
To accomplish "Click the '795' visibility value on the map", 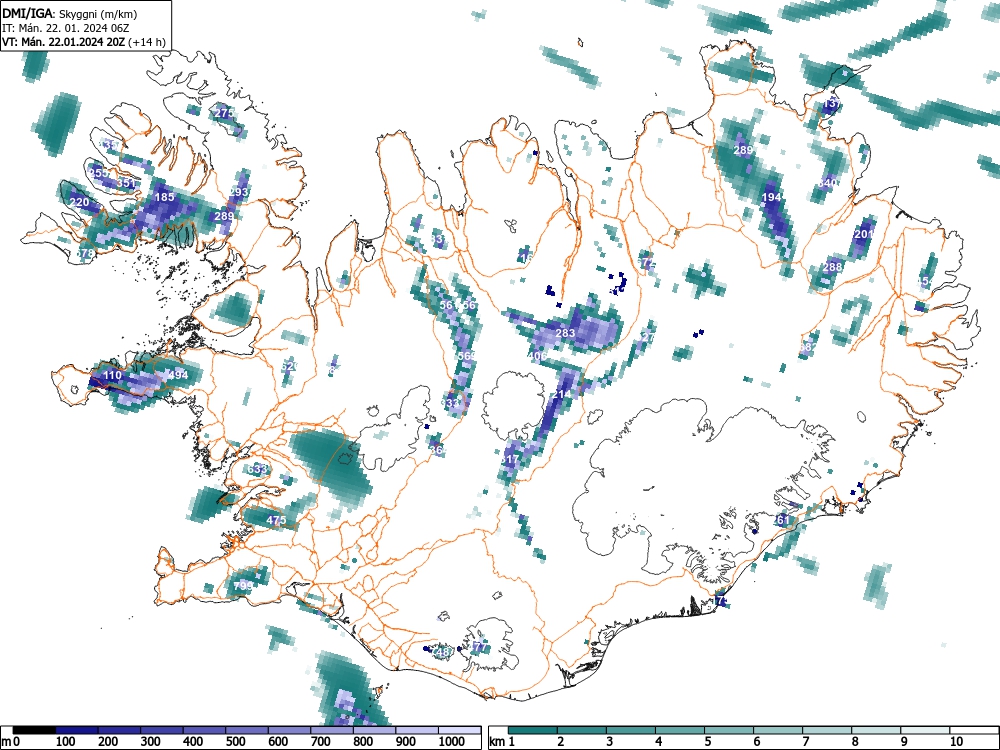I will (x=243, y=585).
